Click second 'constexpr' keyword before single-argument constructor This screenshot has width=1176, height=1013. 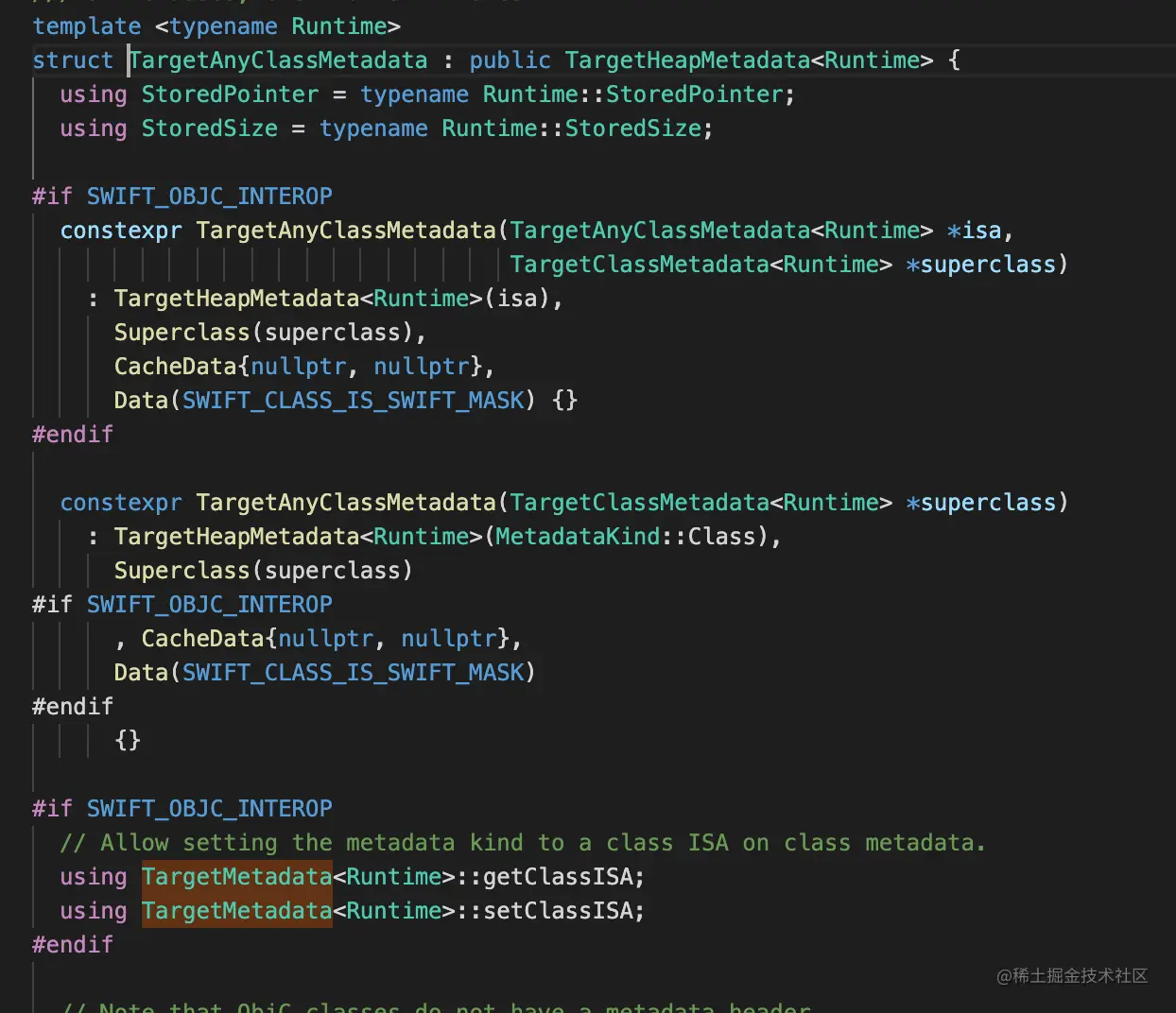(x=121, y=503)
